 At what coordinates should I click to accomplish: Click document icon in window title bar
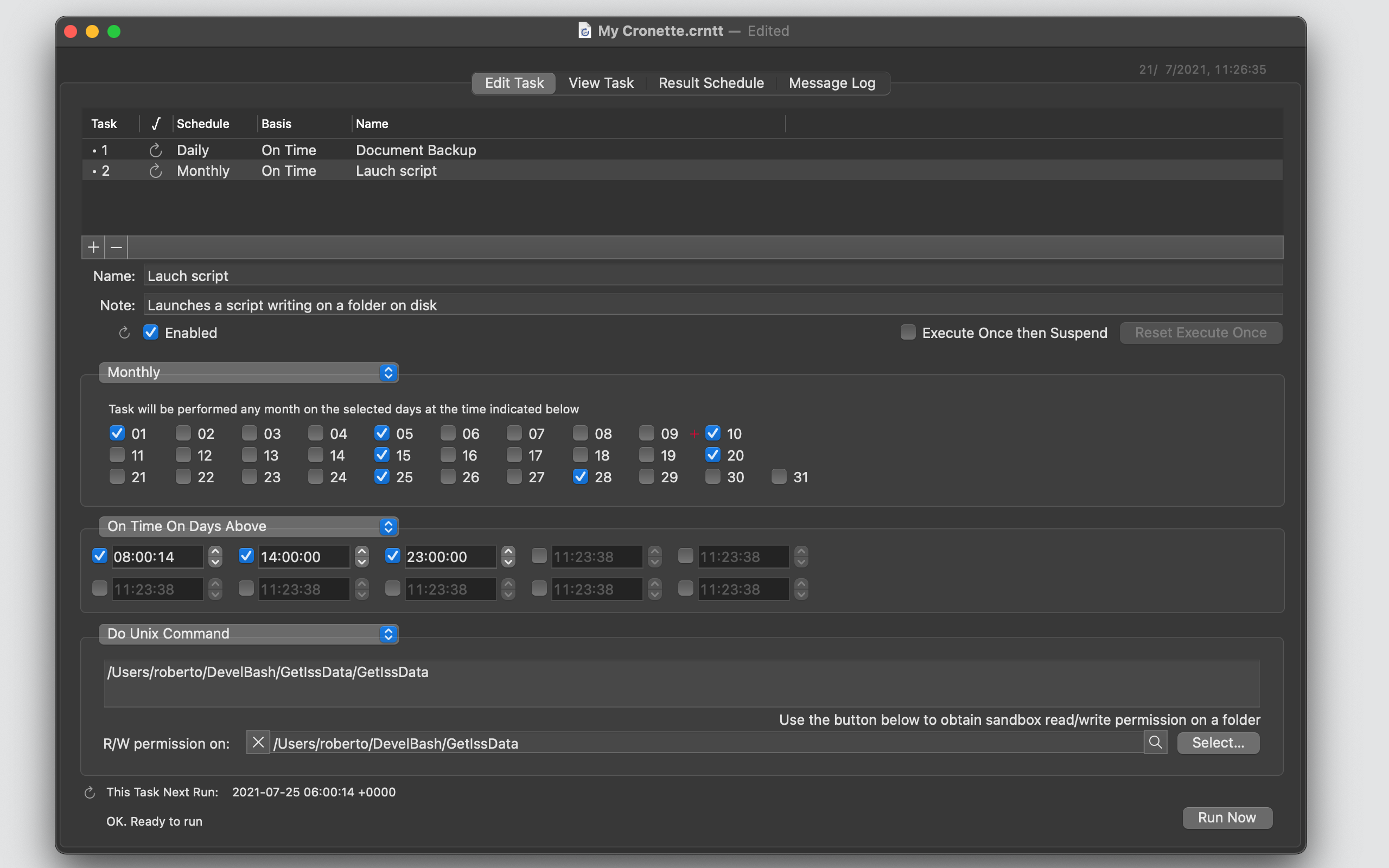[x=584, y=30]
